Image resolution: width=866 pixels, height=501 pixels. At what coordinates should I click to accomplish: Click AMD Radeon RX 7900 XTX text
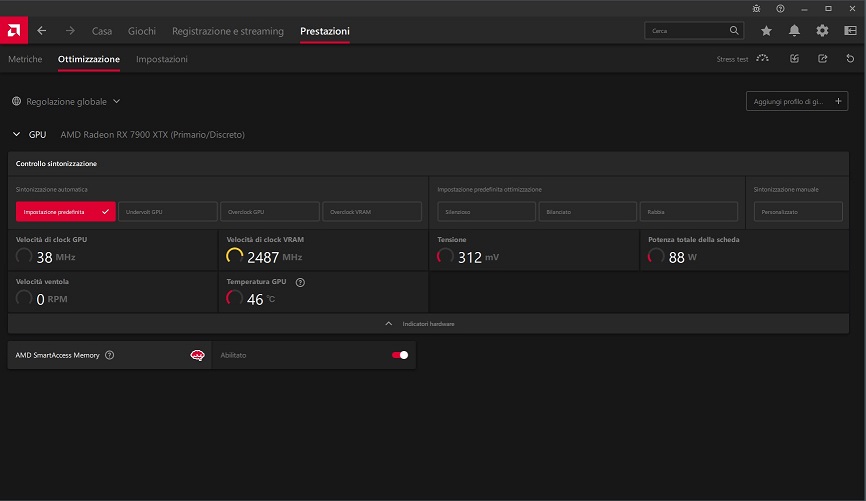[152, 135]
